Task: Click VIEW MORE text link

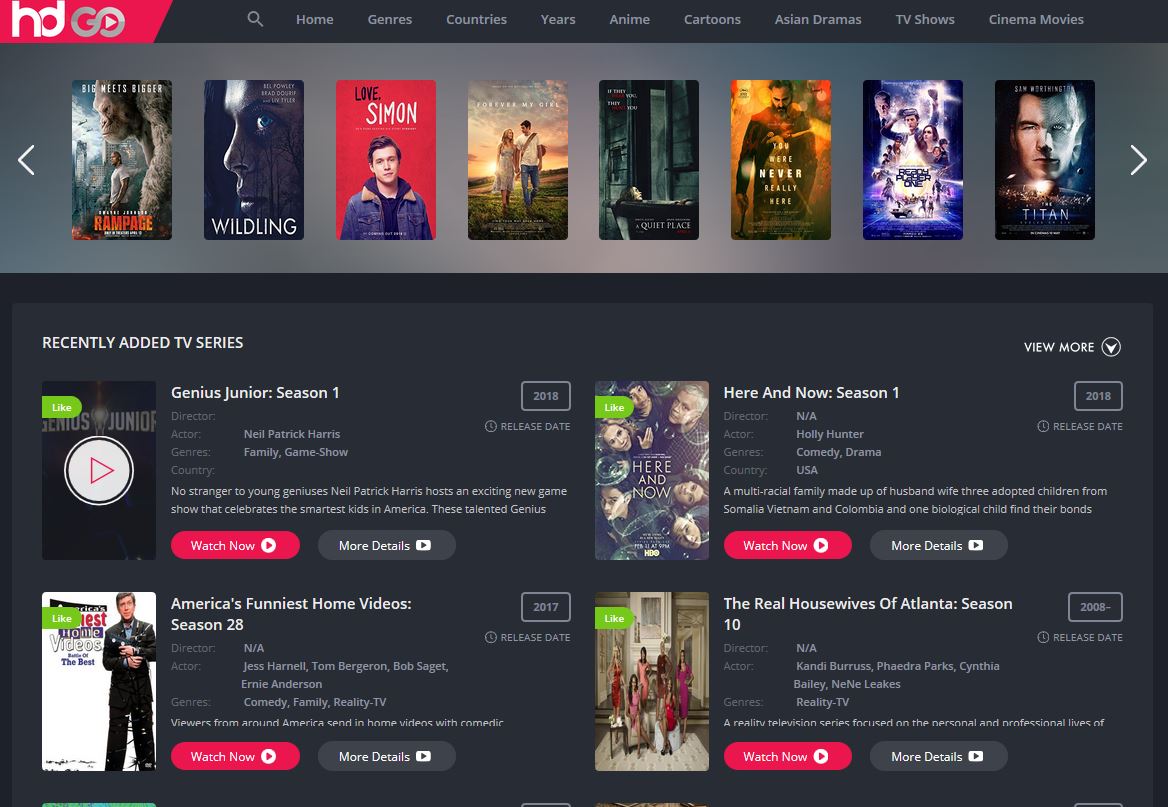Action: (x=1059, y=347)
